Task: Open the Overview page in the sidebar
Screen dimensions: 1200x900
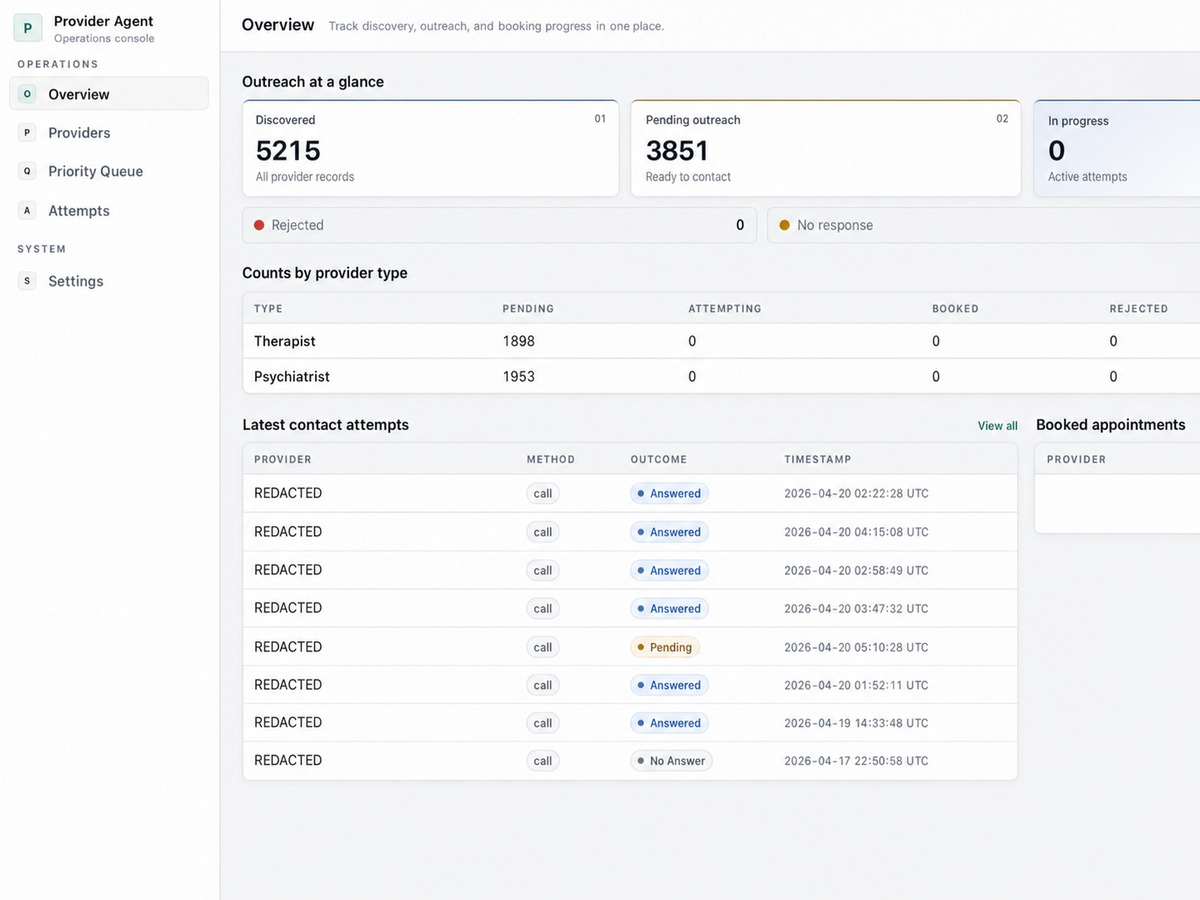Action: [x=109, y=94]
